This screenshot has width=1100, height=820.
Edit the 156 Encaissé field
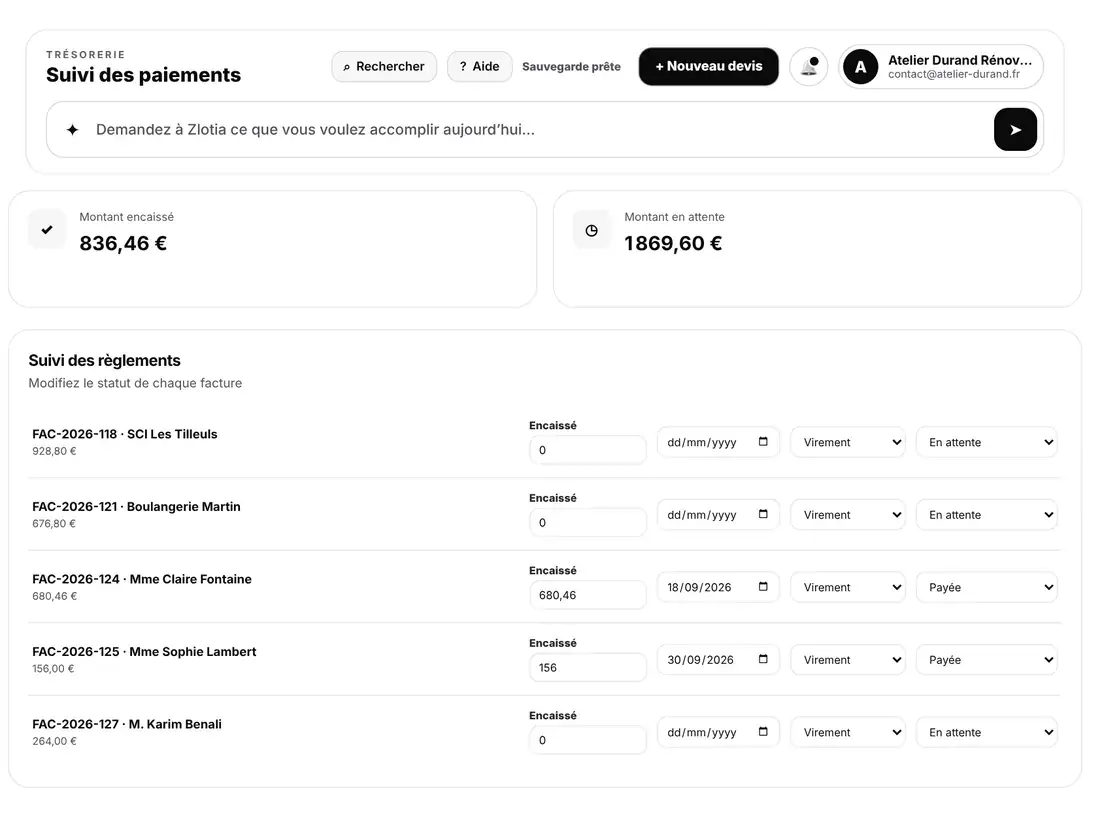coord(588,668)
